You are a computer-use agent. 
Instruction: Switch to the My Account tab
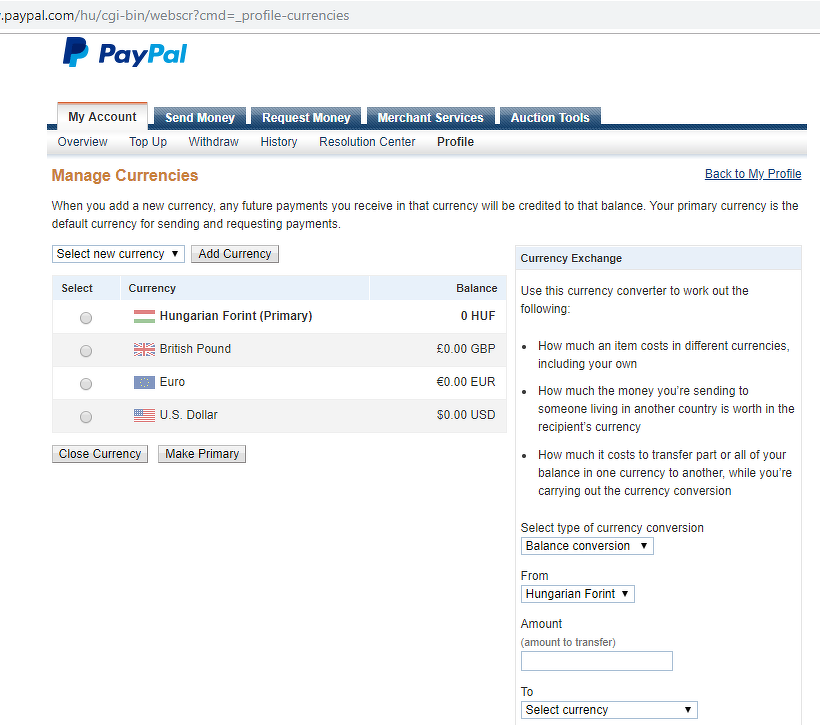coord(102,117)
